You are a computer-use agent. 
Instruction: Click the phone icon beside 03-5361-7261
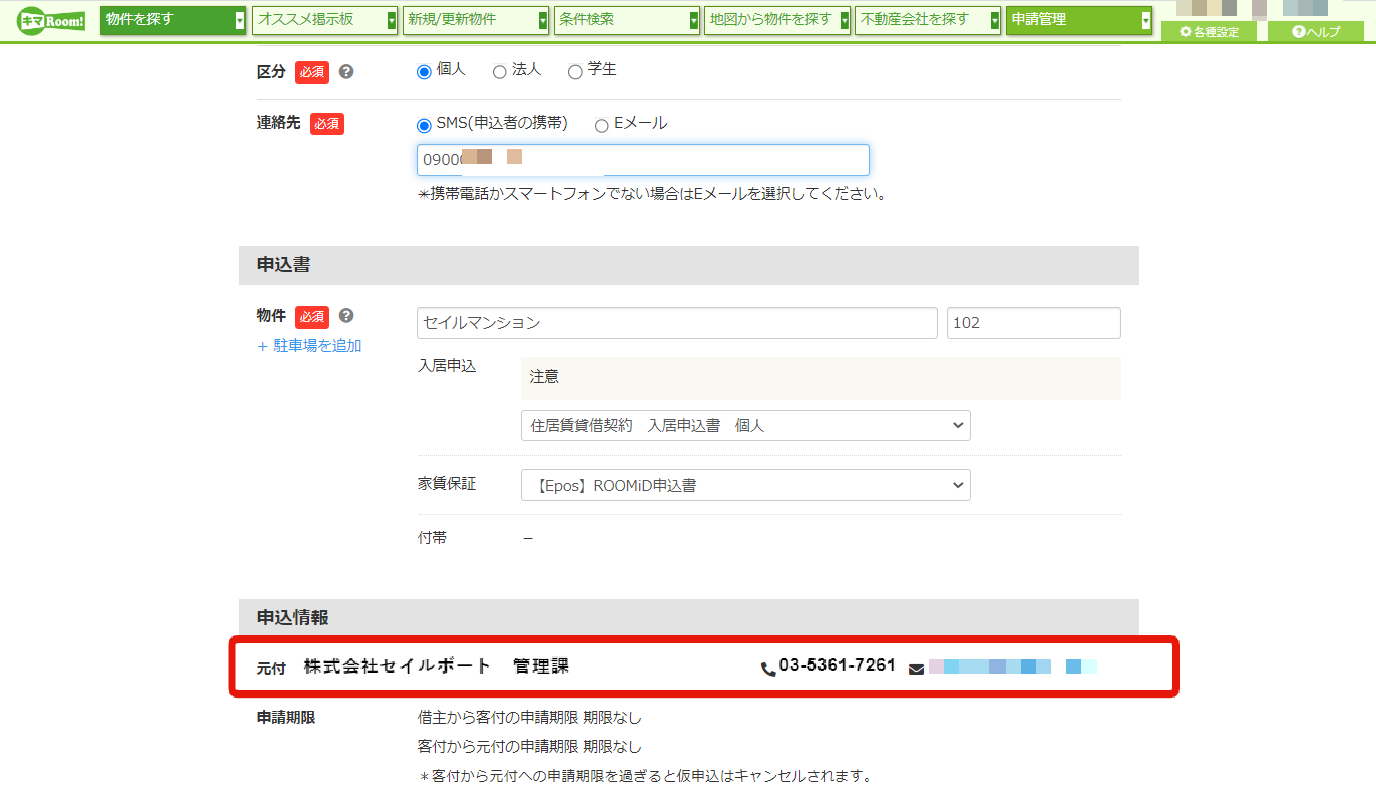point(768,669)
